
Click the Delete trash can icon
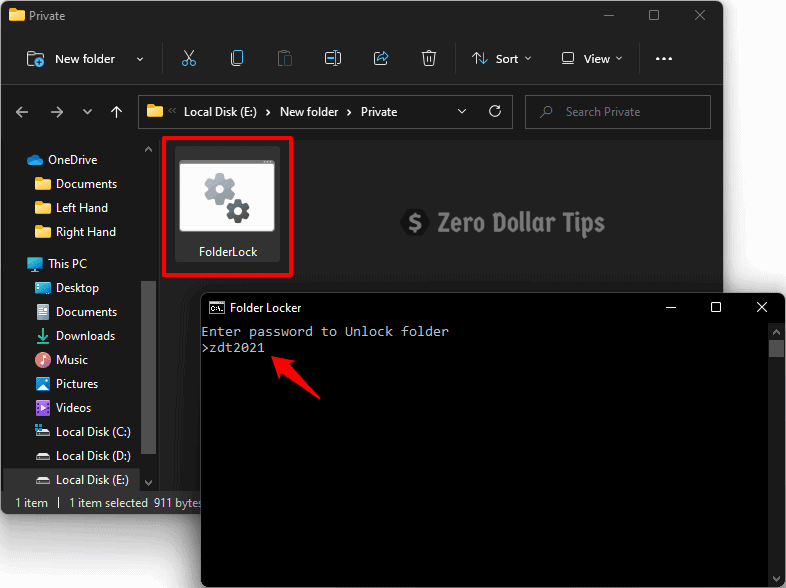(429, 59)
